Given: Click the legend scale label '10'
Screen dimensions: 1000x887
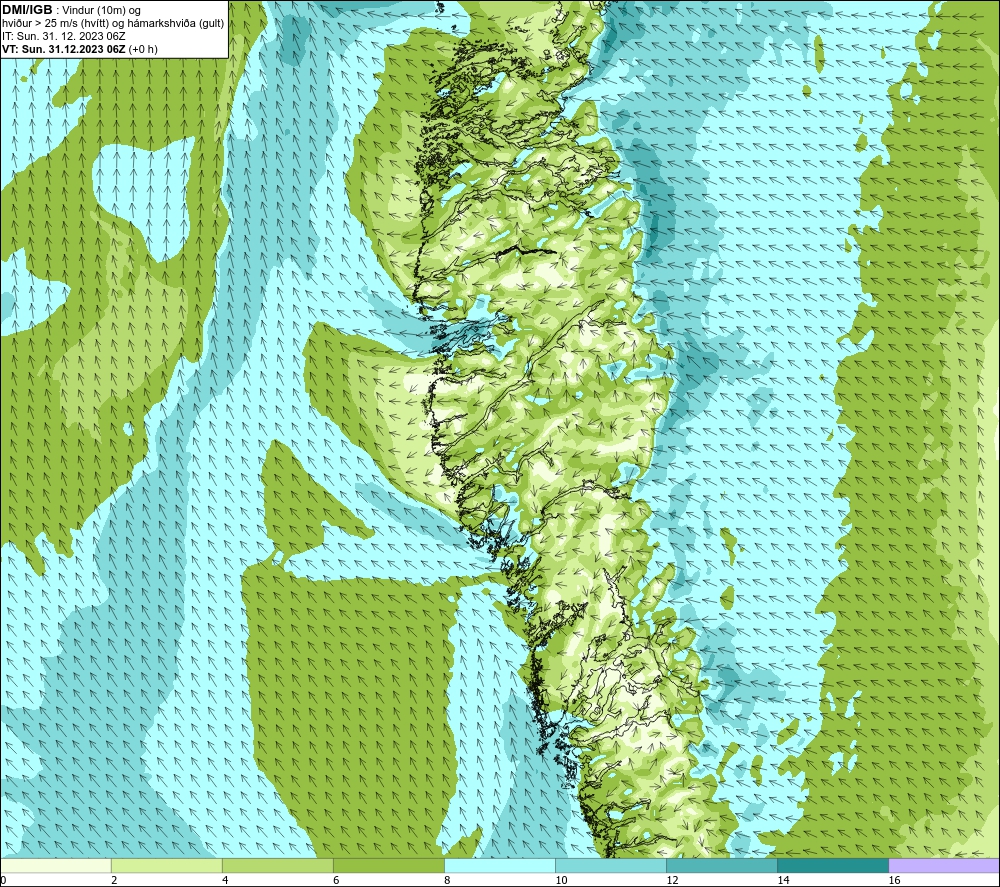Looking at the screenshot, I should coord(561,880).
